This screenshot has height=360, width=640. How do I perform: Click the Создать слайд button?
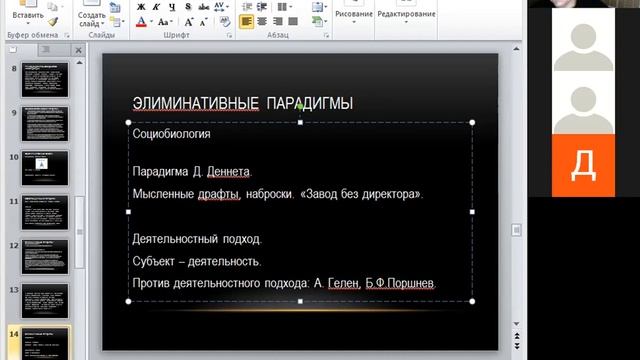tap(91, 13)
